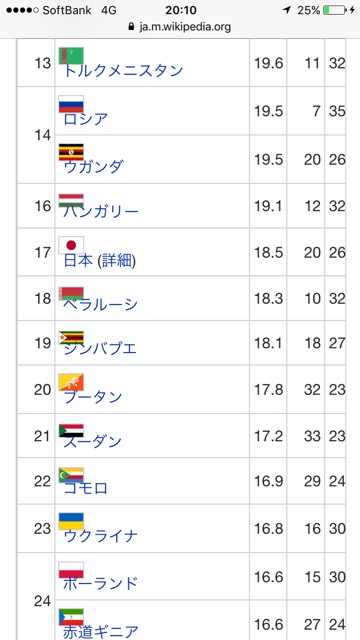Open the トルクメニスタン article link
Viewport: 360px width, 640px height.
(123, 70)
